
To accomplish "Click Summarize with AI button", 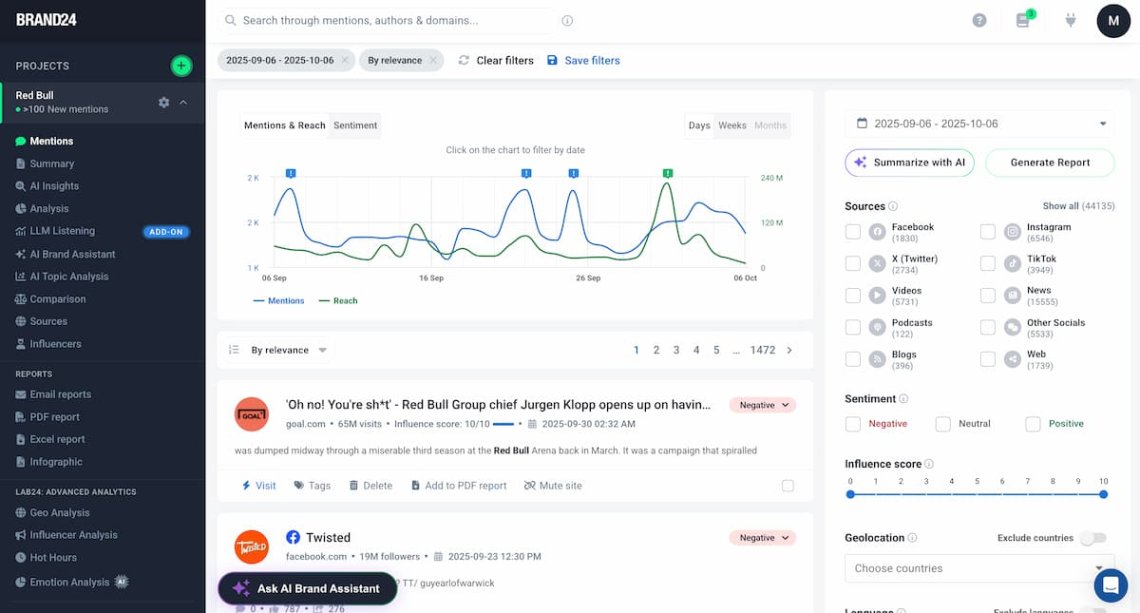I will [909, 162].
